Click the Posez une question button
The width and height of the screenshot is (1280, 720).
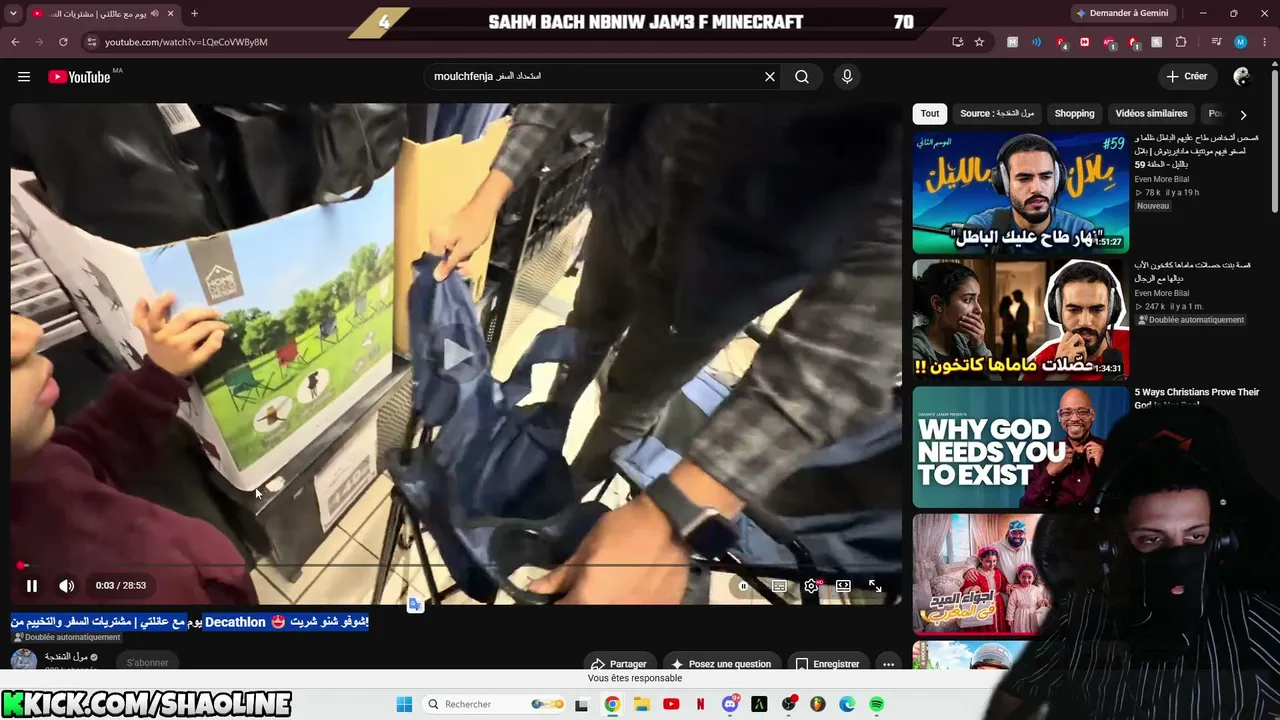(721, 664)
